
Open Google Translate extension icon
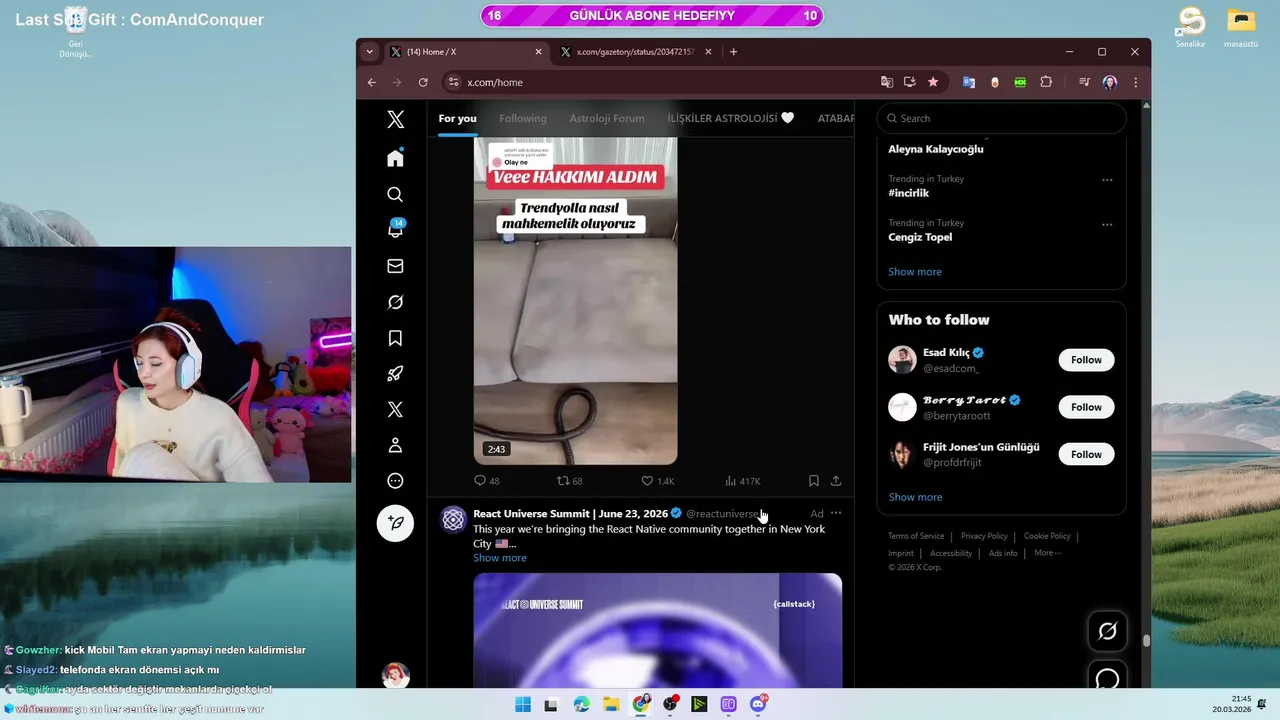pyautogui.click(x=968, y=82)
